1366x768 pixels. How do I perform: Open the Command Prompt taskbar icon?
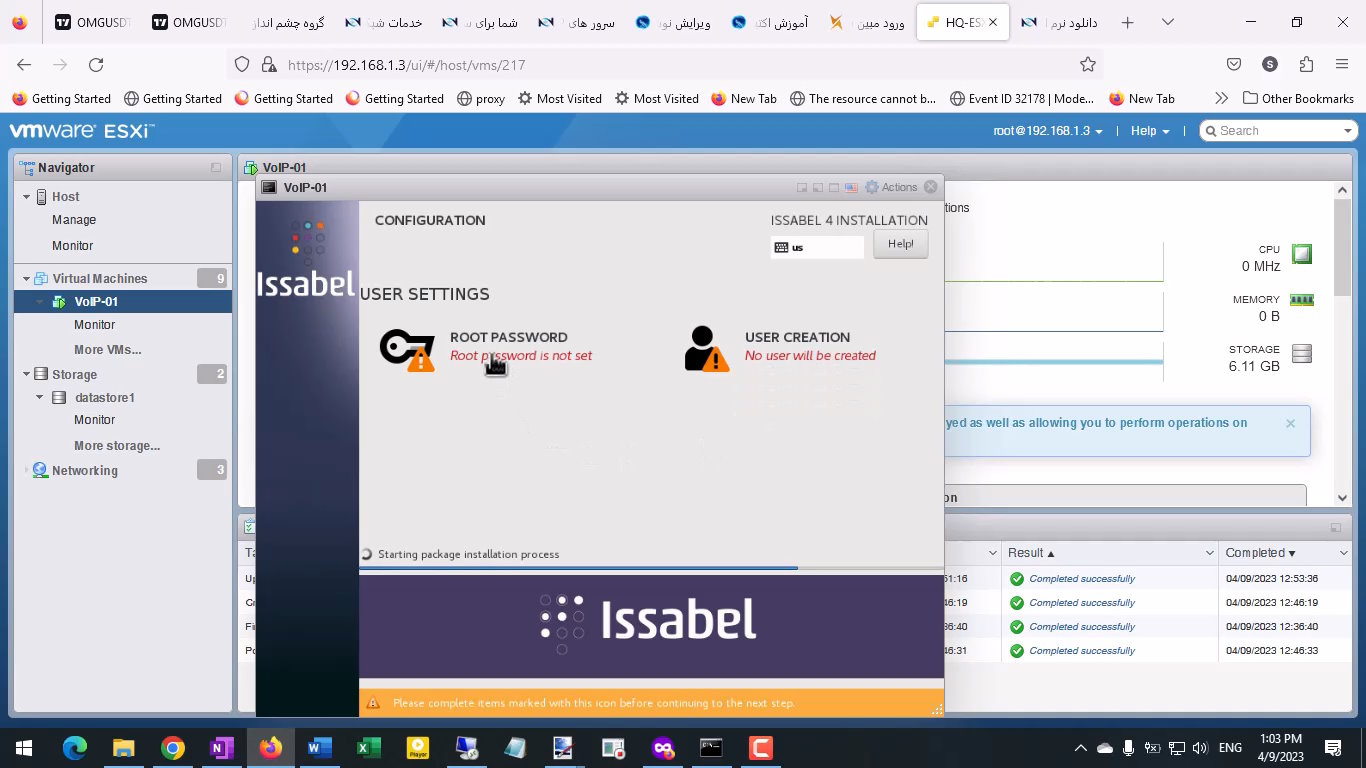(x=711, y=747)
